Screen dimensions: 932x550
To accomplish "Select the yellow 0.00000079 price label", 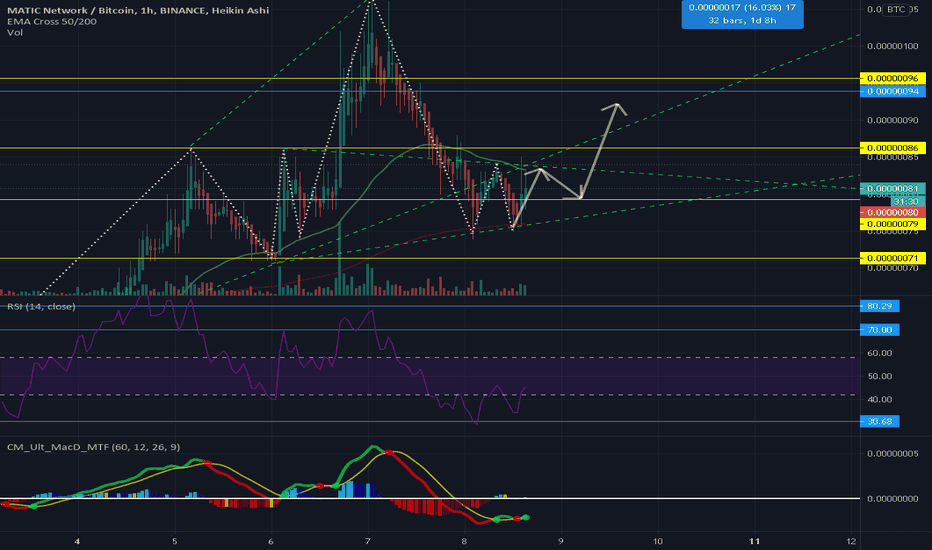I will tap(893, 224).
